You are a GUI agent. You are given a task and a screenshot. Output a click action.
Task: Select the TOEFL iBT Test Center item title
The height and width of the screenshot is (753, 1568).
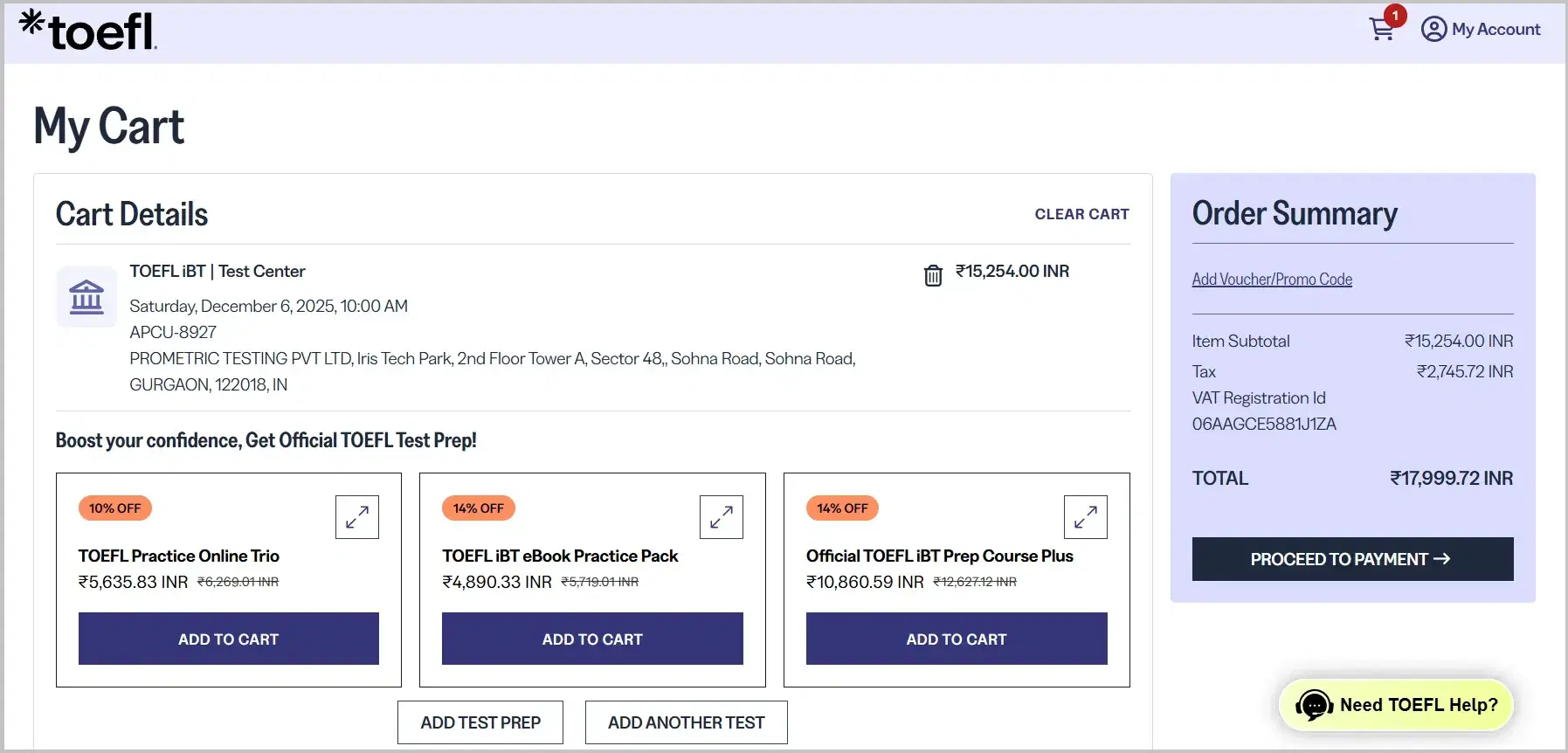[x=218, y=272]
